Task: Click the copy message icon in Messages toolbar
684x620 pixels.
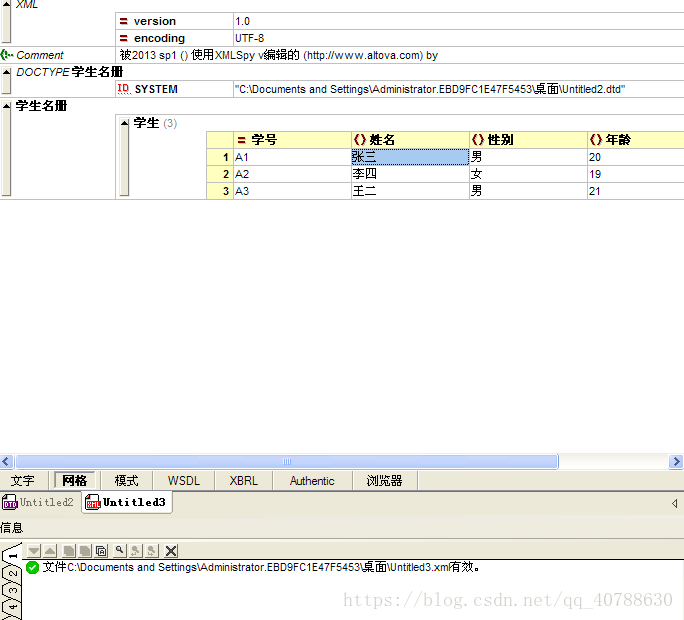Action: [x=68, y=551]
